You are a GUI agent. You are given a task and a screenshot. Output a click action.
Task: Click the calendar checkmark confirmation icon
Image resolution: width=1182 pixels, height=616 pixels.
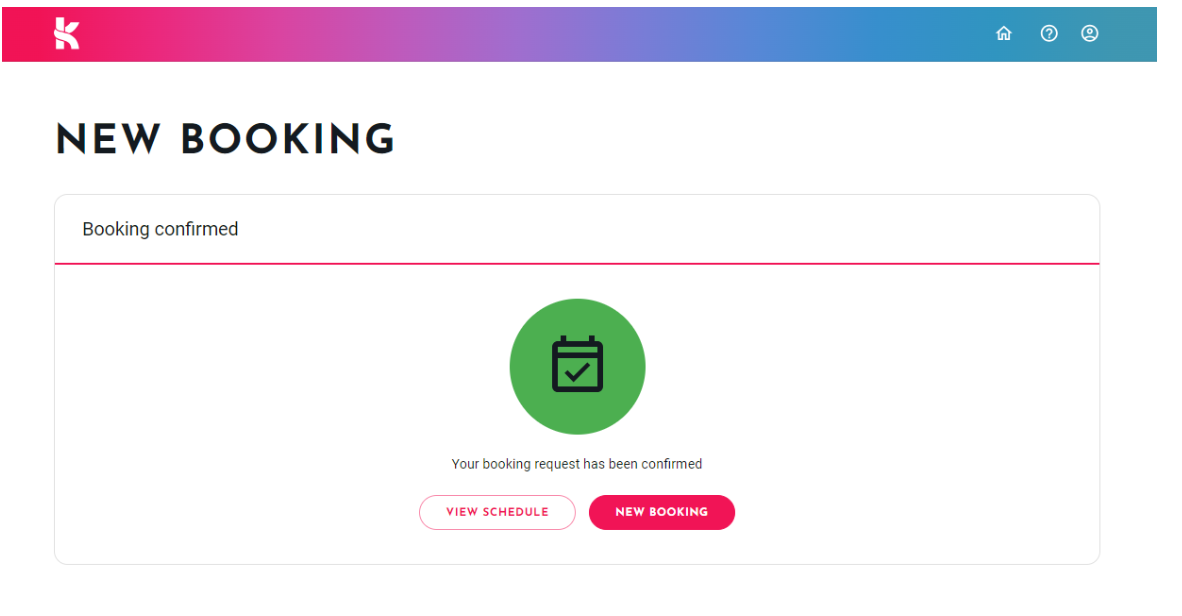577,364
